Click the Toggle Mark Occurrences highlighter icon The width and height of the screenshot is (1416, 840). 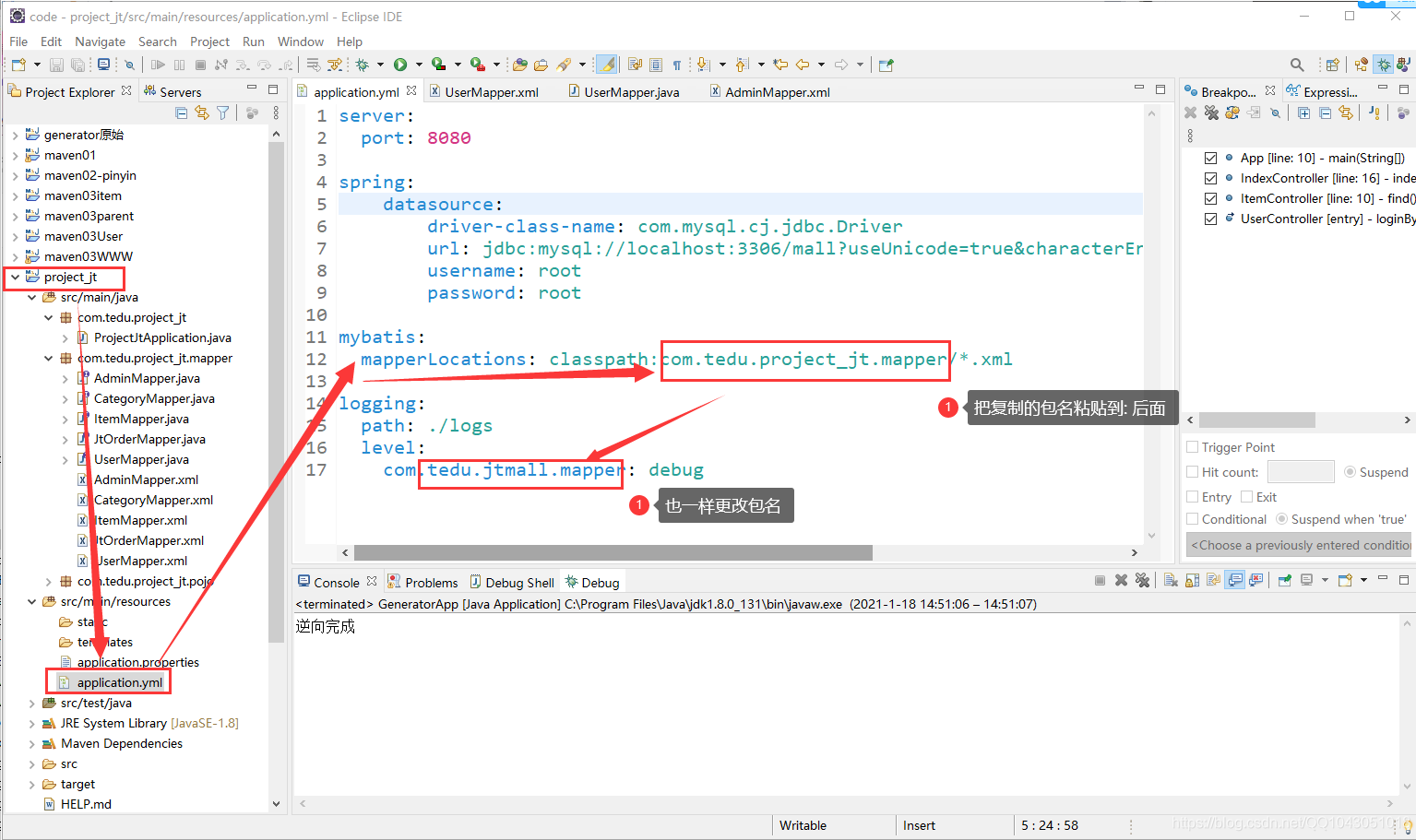(606, 65)
